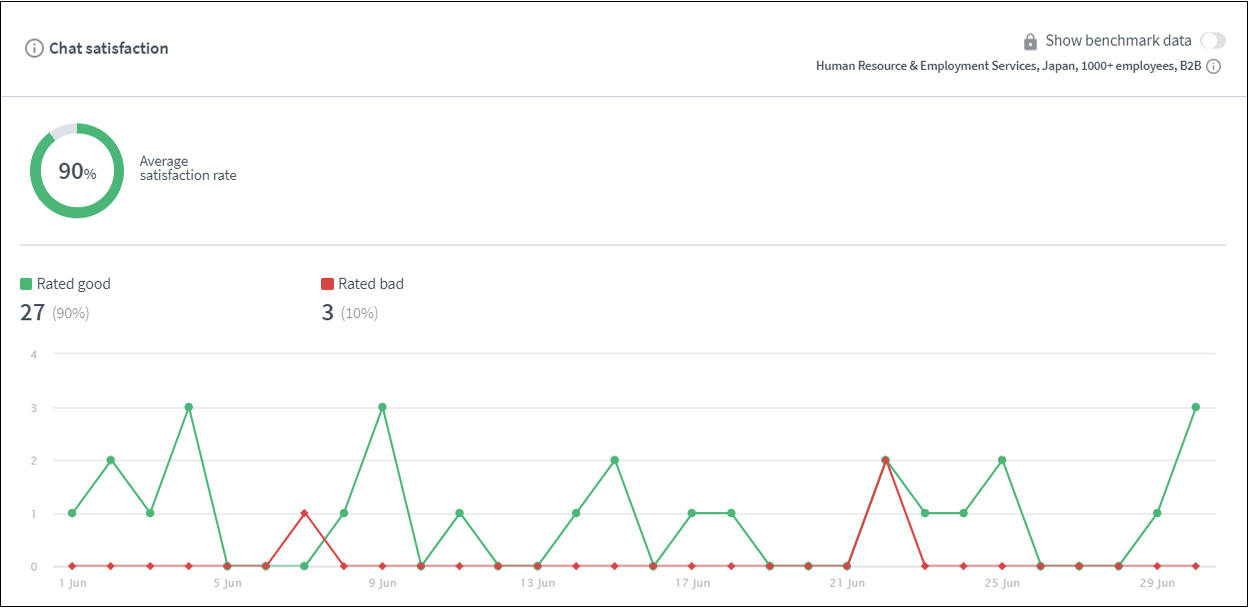Click the green data point on 15 Jun
Image resolution: width=1248 pixels, height=608 pixels.
click(614, 460)
